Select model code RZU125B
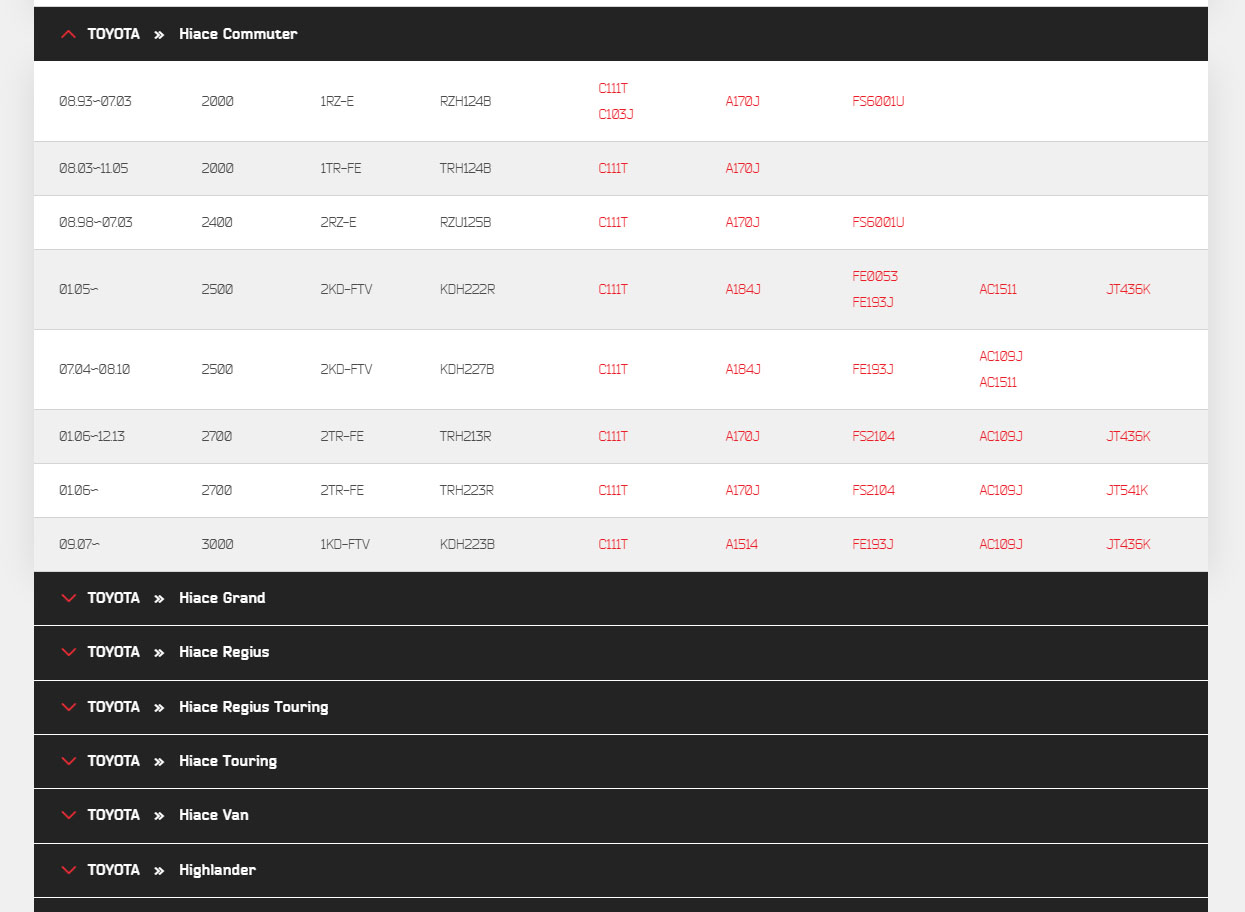This screenshot has width=1245, height=912. click(x=466, y=222)
